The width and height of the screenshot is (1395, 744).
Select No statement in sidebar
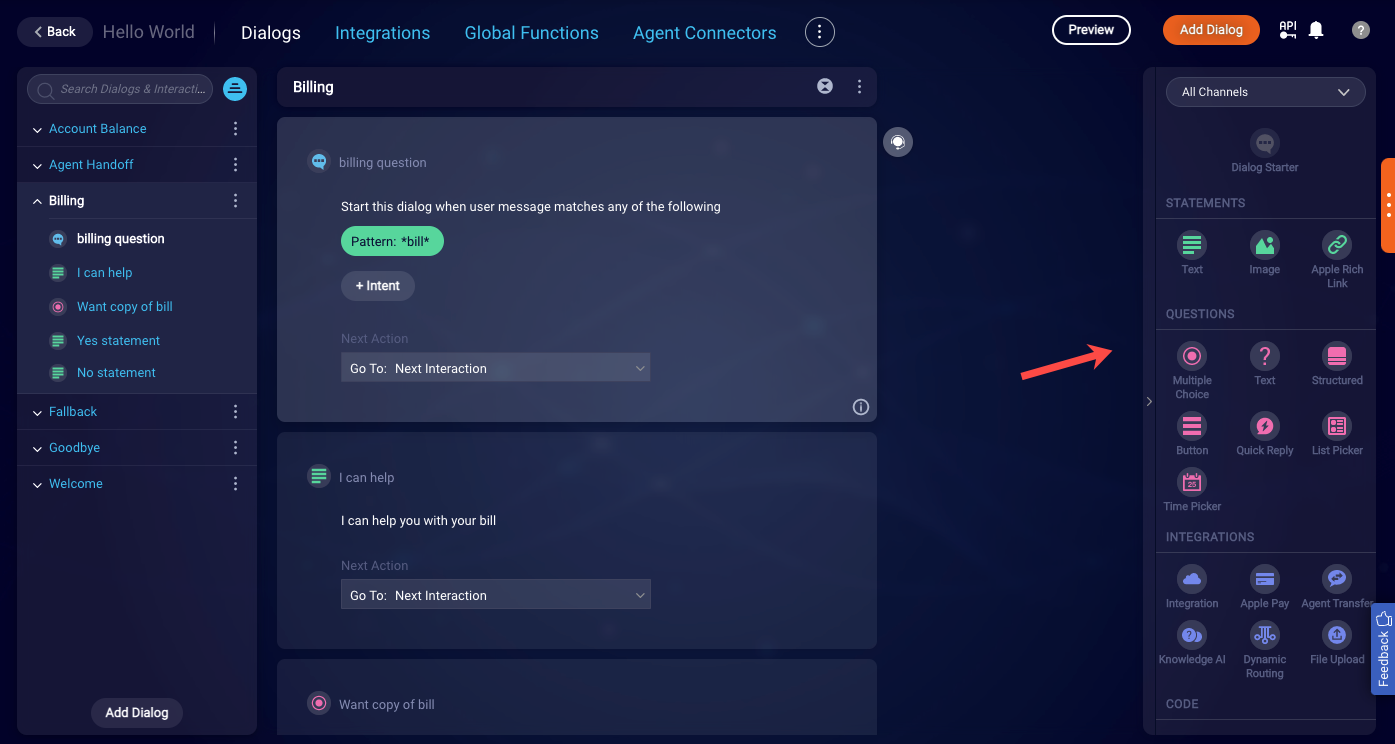click(116, 373)
